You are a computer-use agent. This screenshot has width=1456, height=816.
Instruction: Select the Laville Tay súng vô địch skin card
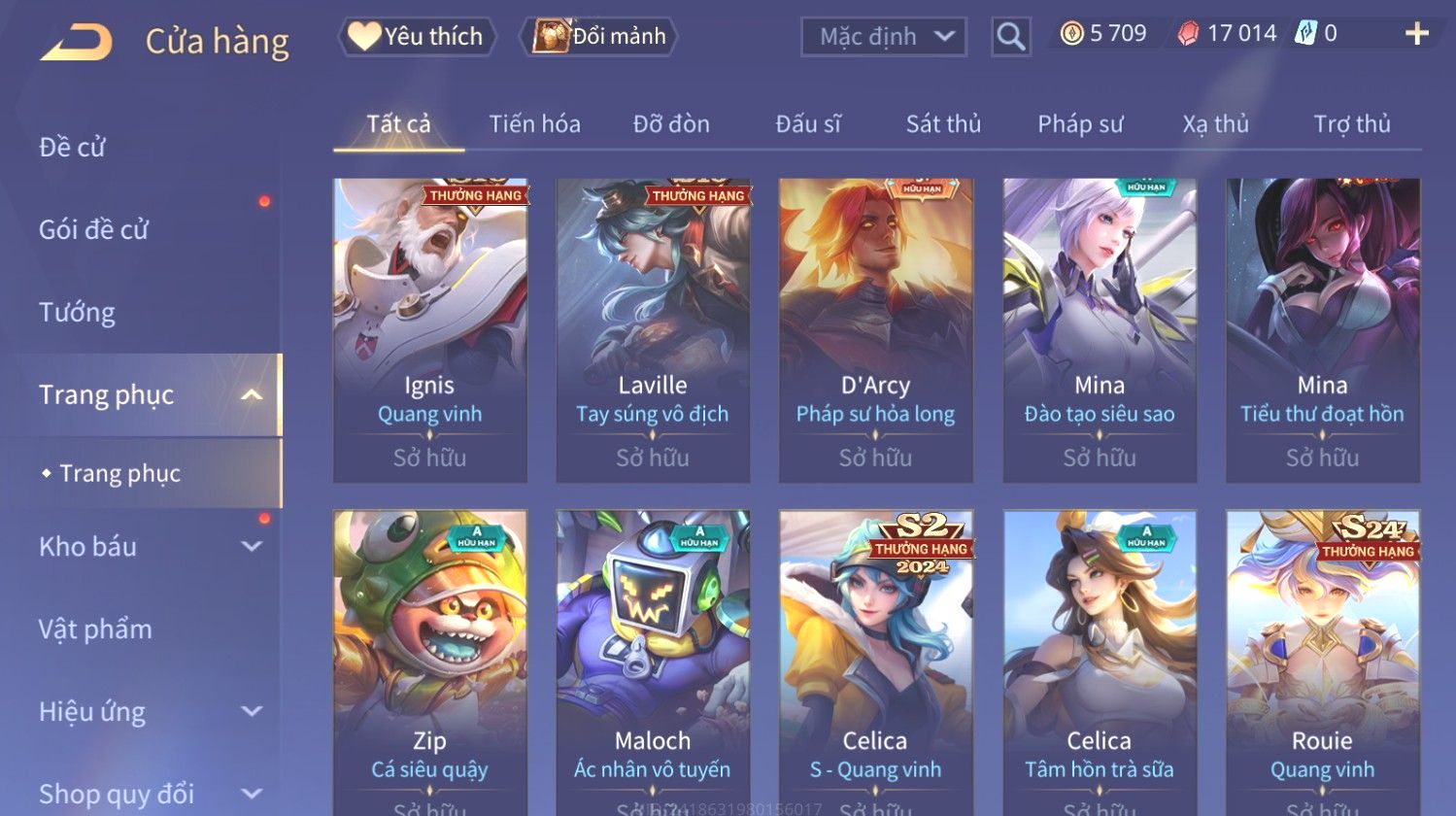coord(653,330)
